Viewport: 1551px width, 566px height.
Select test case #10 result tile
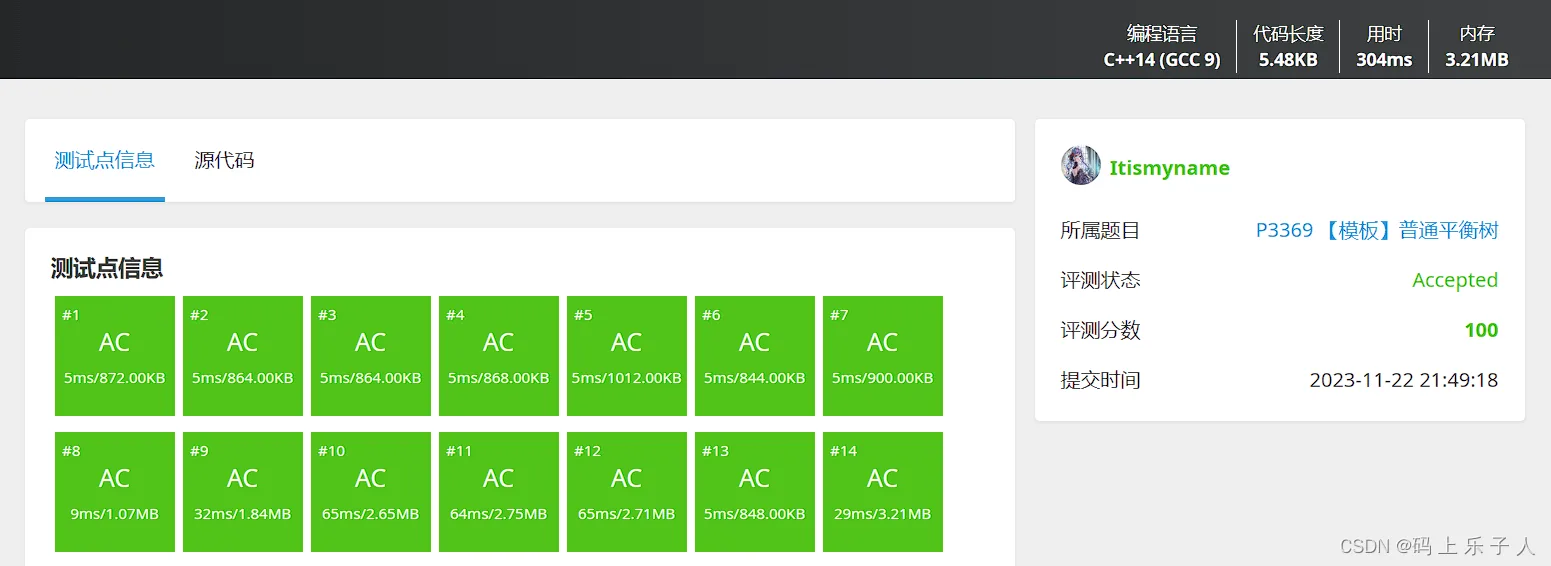pyautogui.click(x=371, y=492)
